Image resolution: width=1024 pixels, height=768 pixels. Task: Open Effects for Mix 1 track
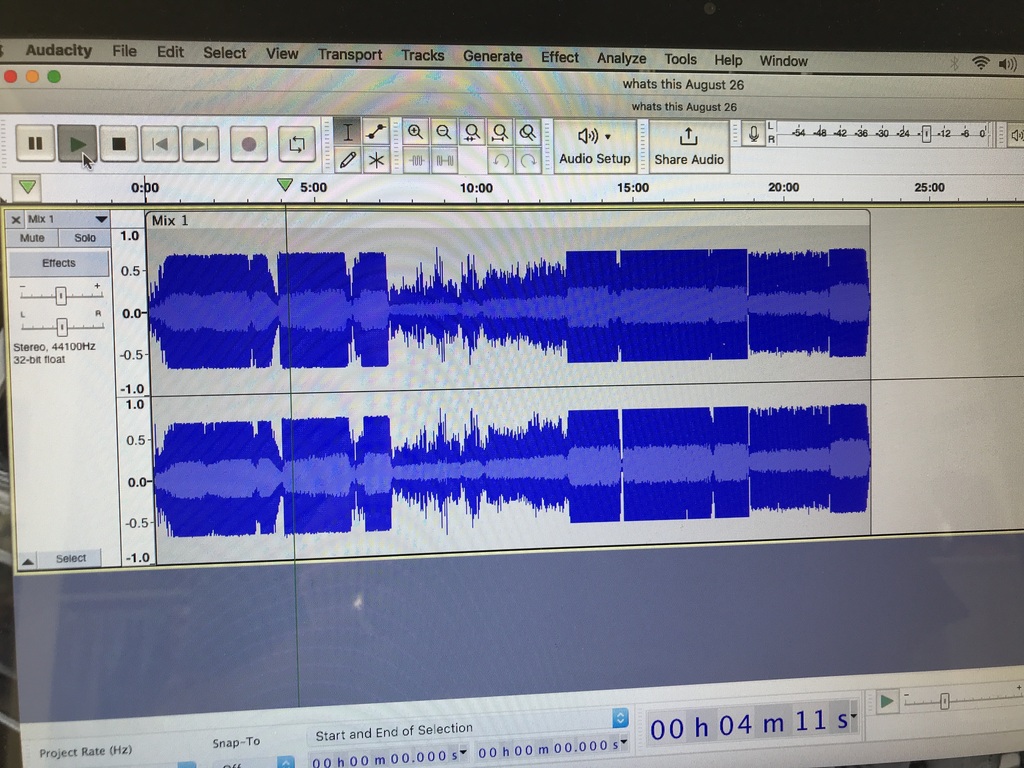pyautogui.click(x=59, y=263)
